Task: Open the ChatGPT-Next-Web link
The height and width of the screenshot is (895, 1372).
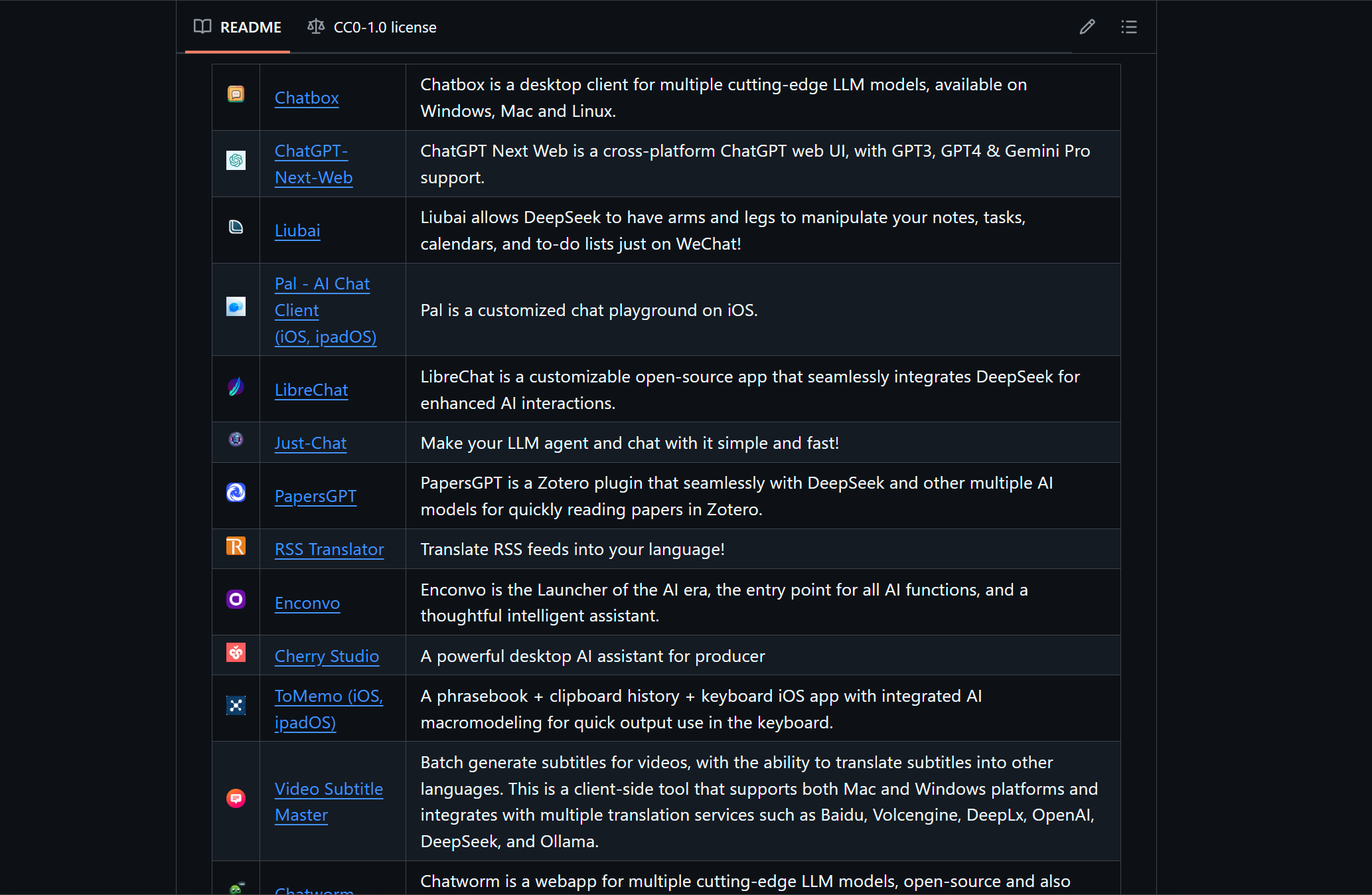Action: 313,164
